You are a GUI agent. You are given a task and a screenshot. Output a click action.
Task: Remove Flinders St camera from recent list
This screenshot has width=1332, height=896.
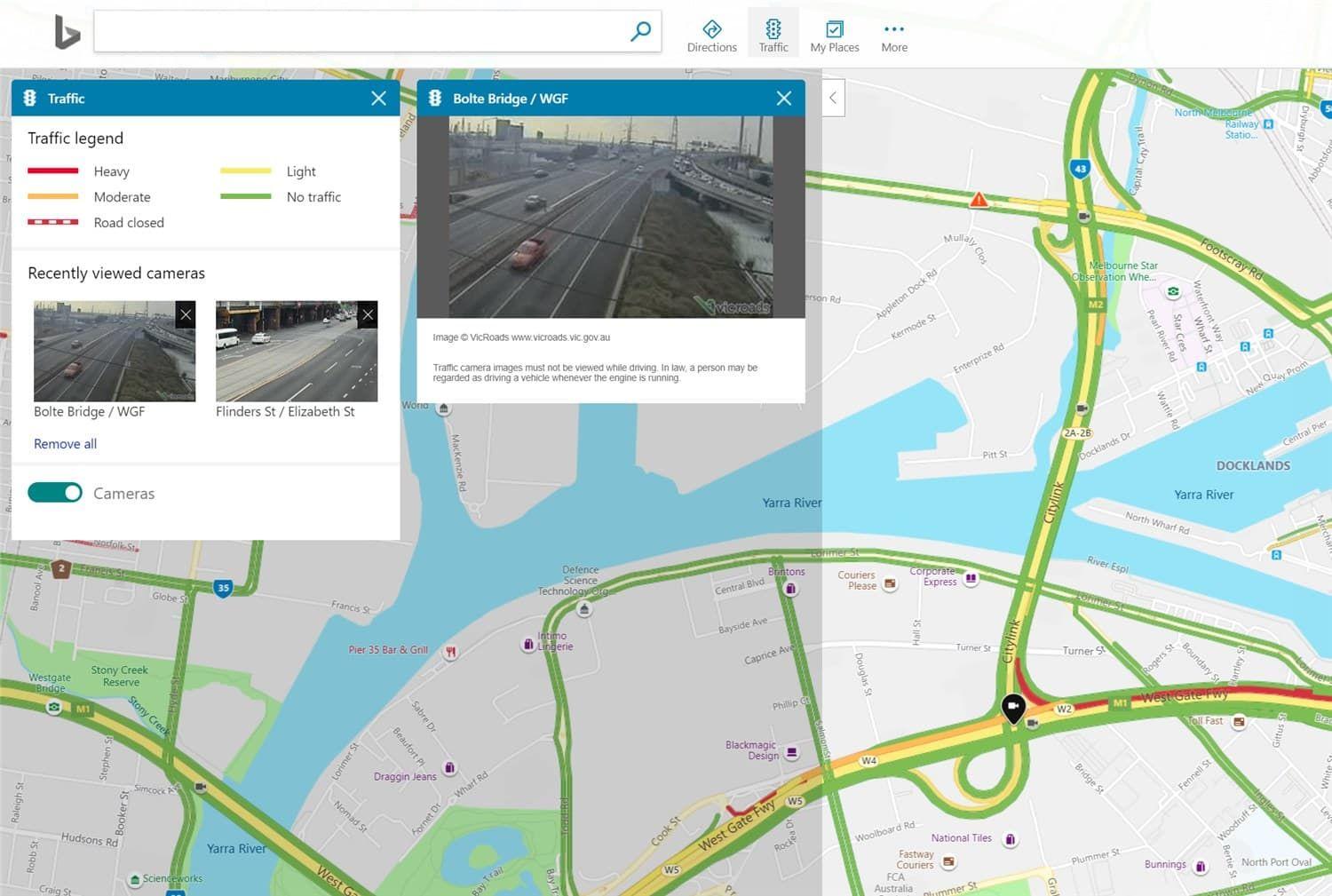368,314
